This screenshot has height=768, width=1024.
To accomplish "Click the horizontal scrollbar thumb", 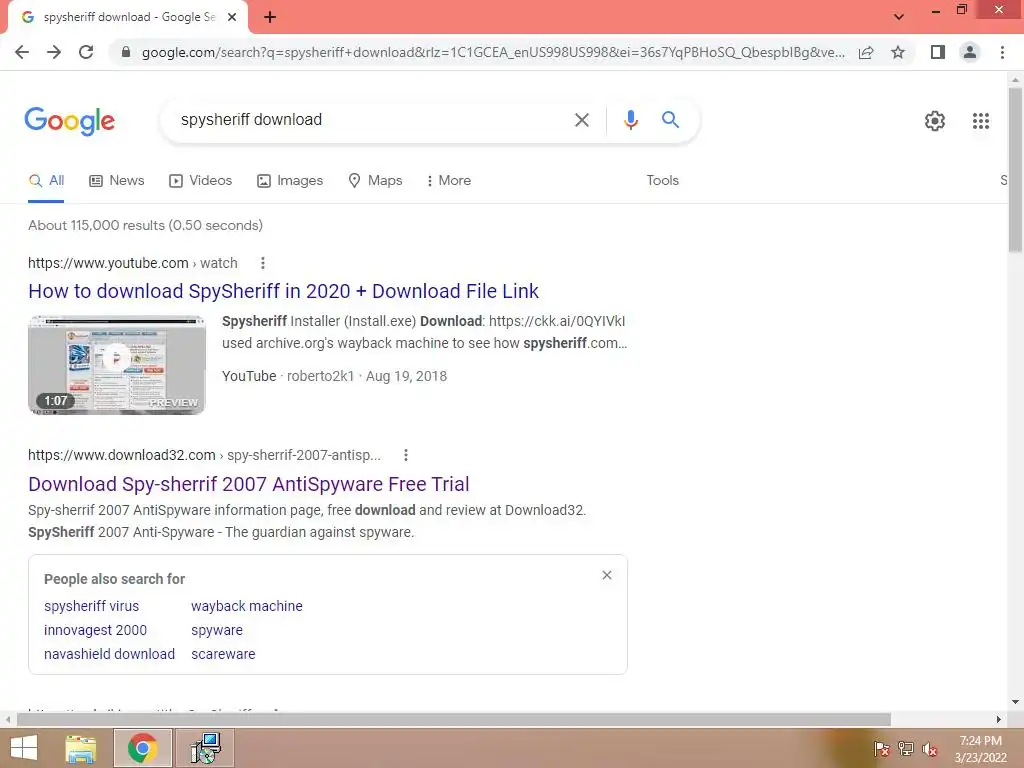I will tap(454, 719).
